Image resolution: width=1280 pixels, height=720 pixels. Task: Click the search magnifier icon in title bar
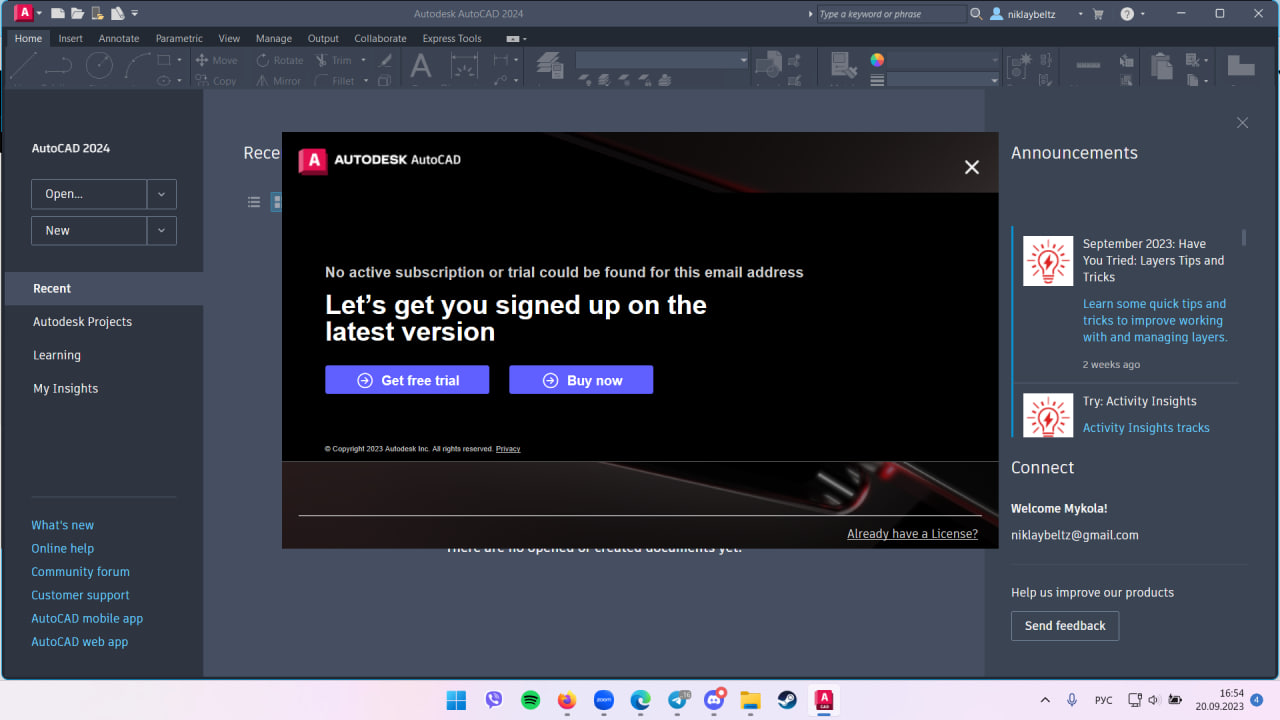[x=976, y=14]
